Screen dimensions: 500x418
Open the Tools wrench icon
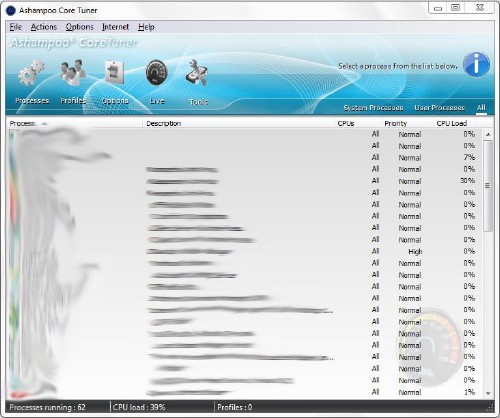(197, 72)
